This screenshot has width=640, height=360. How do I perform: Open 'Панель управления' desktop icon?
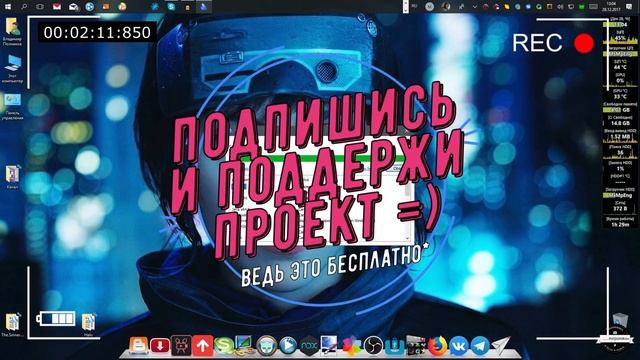12,106
